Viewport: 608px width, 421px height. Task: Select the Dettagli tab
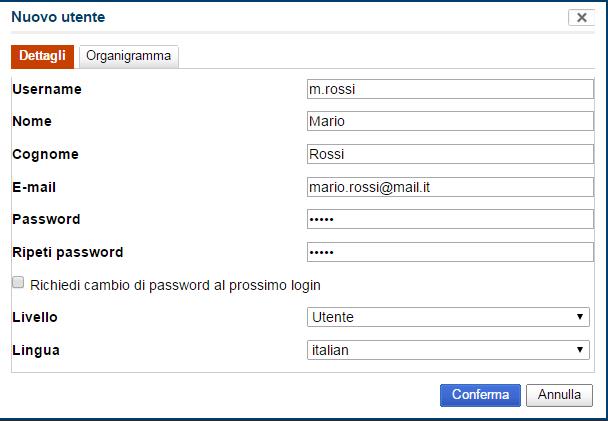[42, 56]
